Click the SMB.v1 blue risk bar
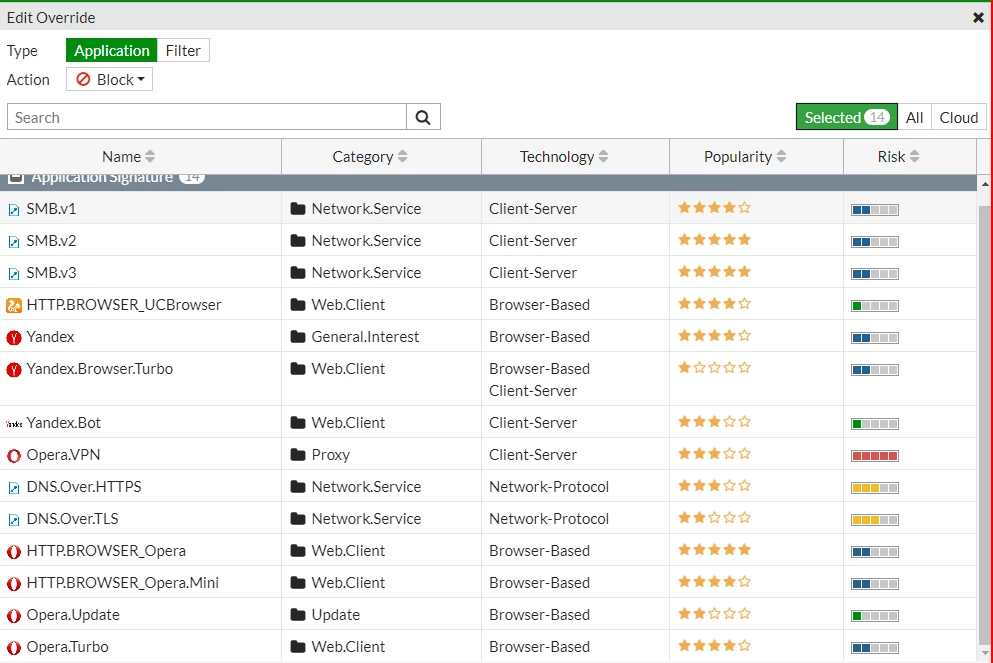993x663 pixels. pos(875,210)
